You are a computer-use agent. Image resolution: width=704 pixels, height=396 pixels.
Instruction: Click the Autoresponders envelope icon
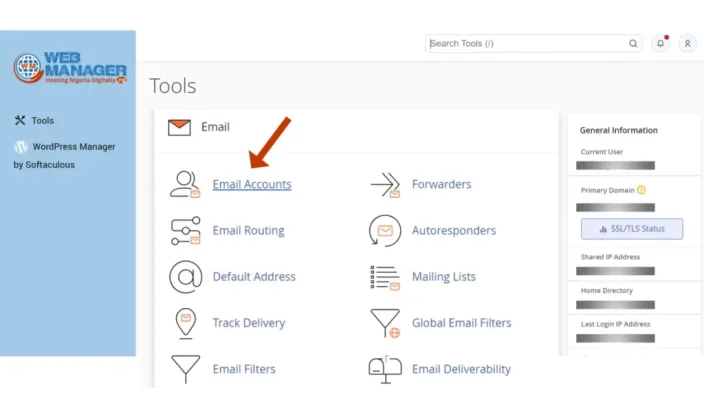coord(385,231)
